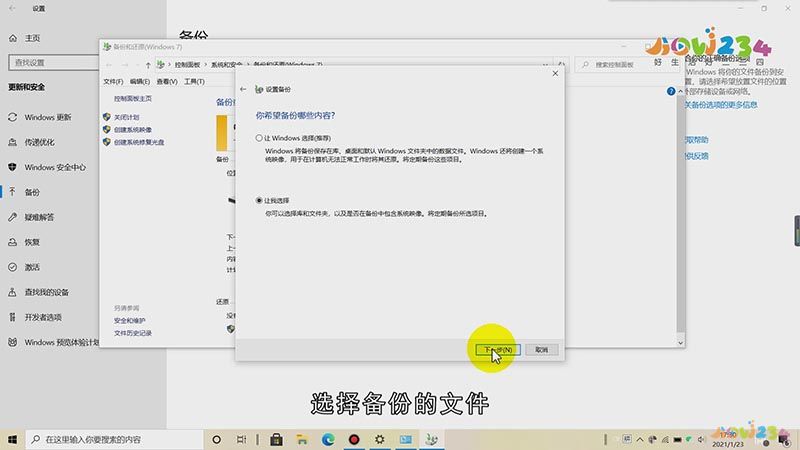Open 传递优化 in Settings sidebar

tap(39, 142)
